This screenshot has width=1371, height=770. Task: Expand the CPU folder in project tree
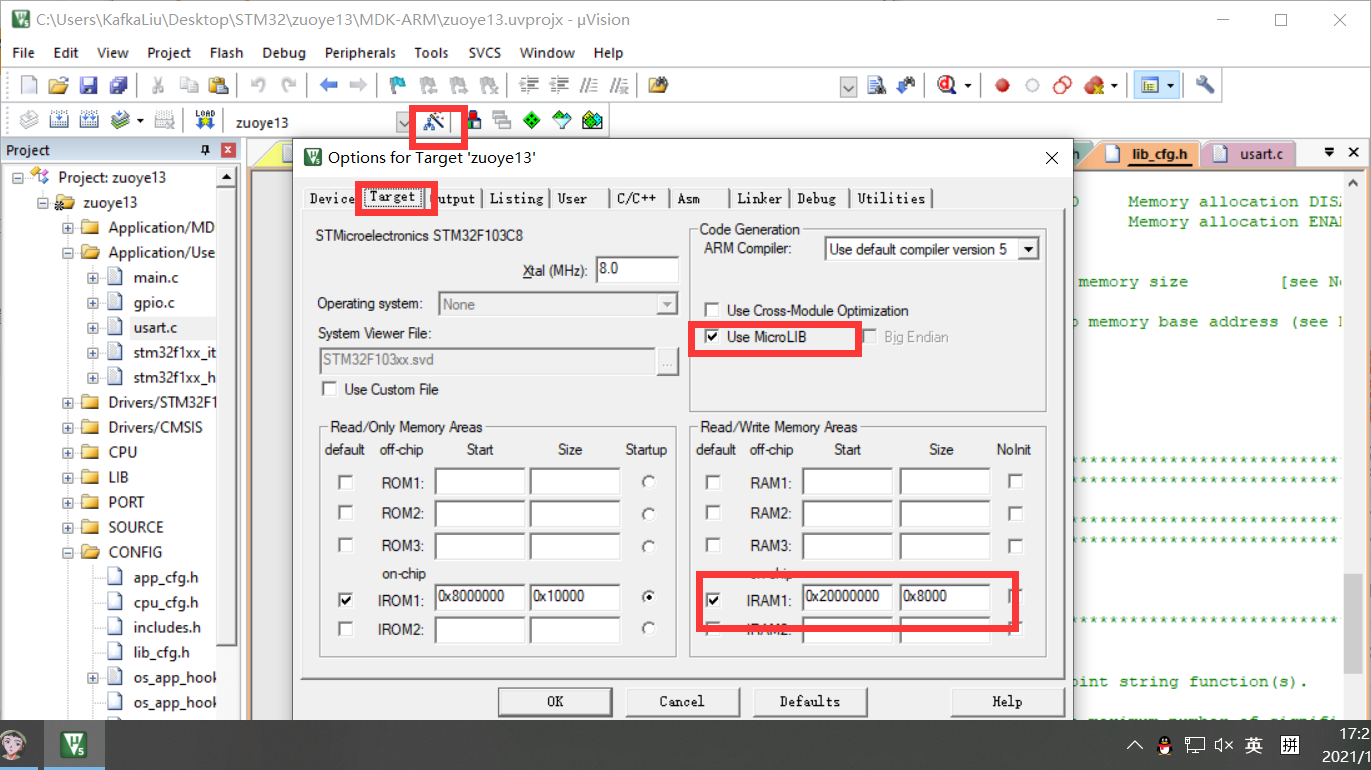pyautogui.click(x=69, y=453)
